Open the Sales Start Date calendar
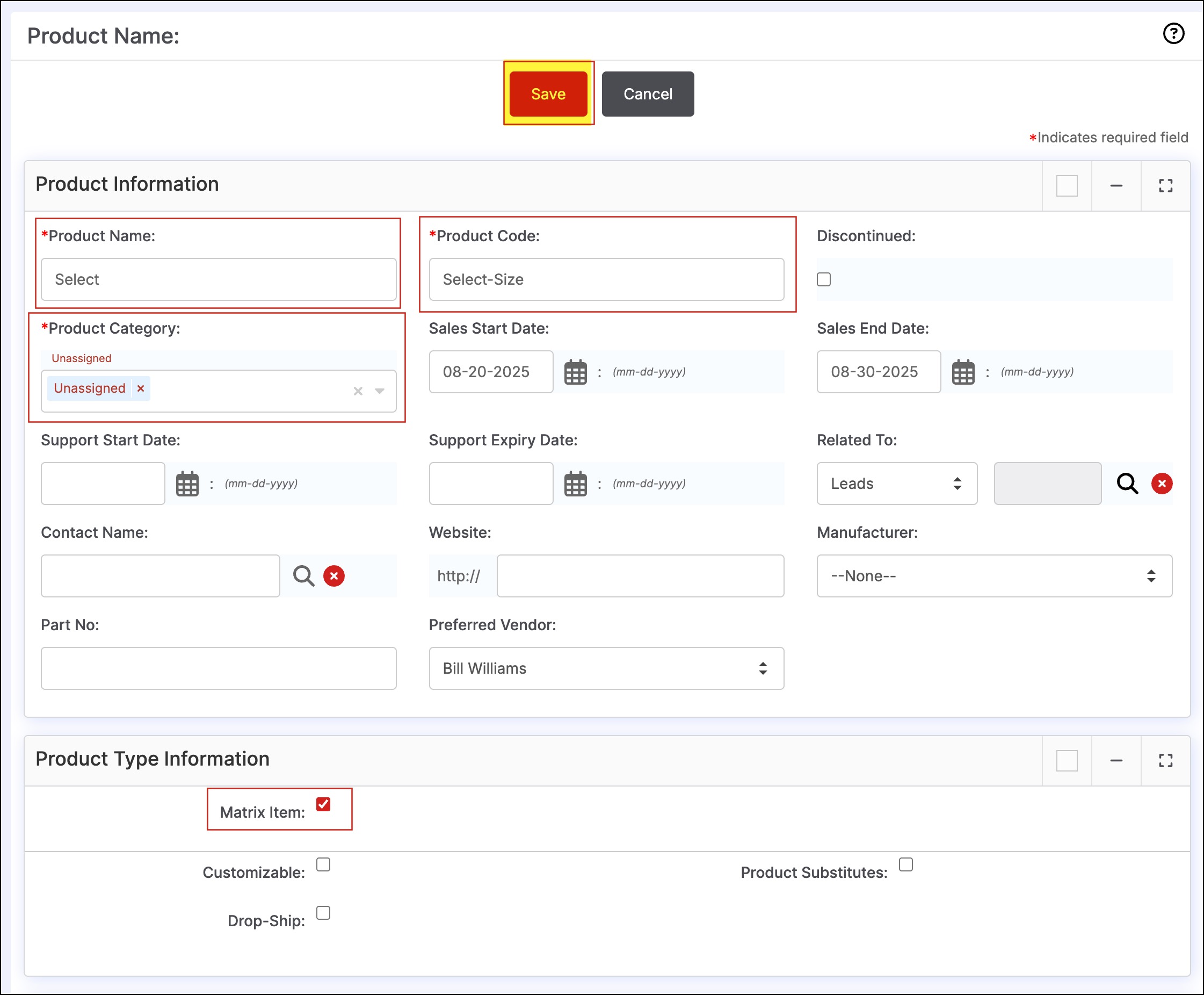The height and width of the screenshot is (995, 1204). [x=576, y=372]
